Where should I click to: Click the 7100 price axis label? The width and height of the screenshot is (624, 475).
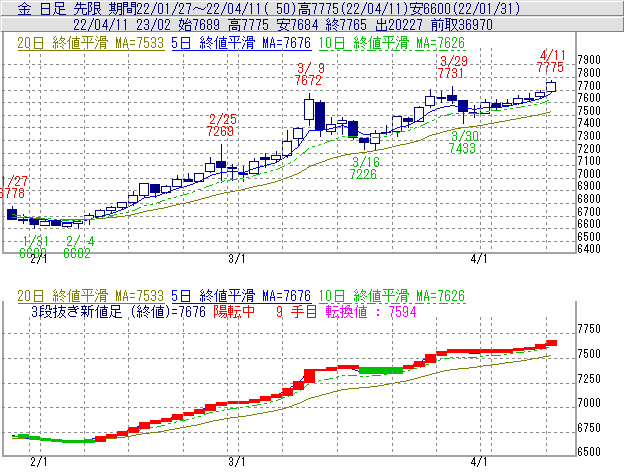click(x=589, y=161)
